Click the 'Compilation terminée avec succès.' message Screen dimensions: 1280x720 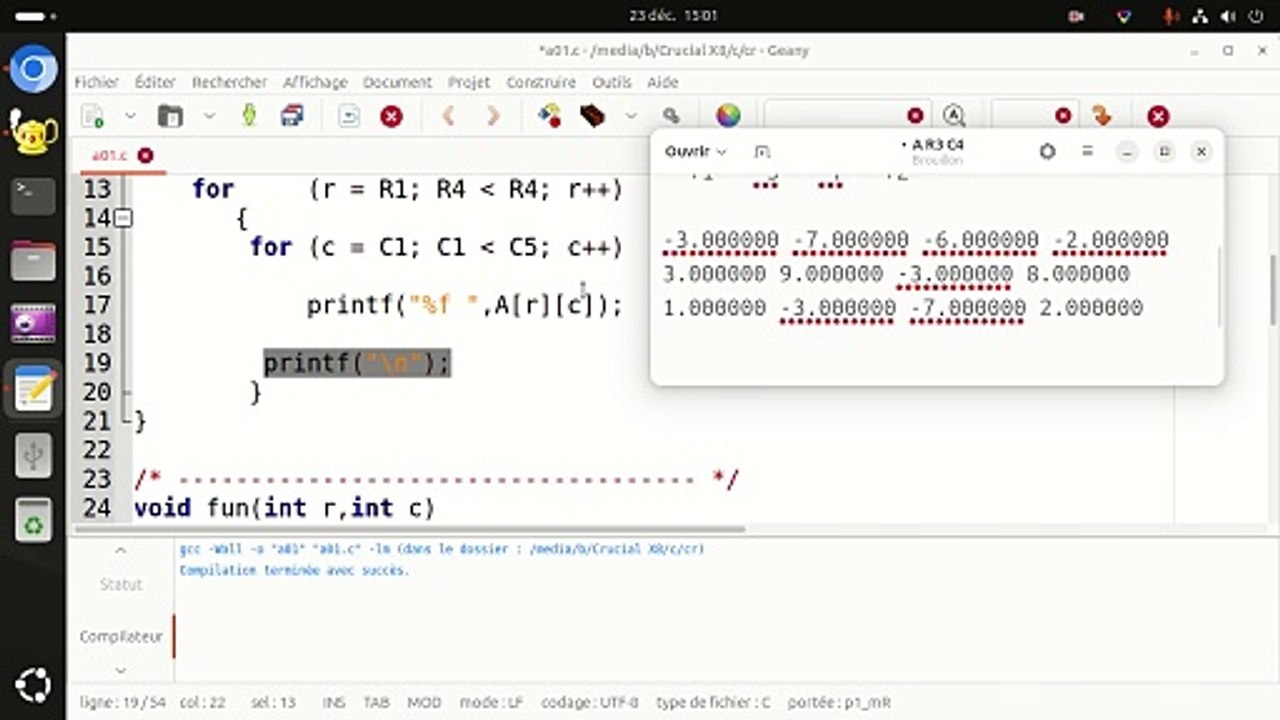[x=294, y=570]
